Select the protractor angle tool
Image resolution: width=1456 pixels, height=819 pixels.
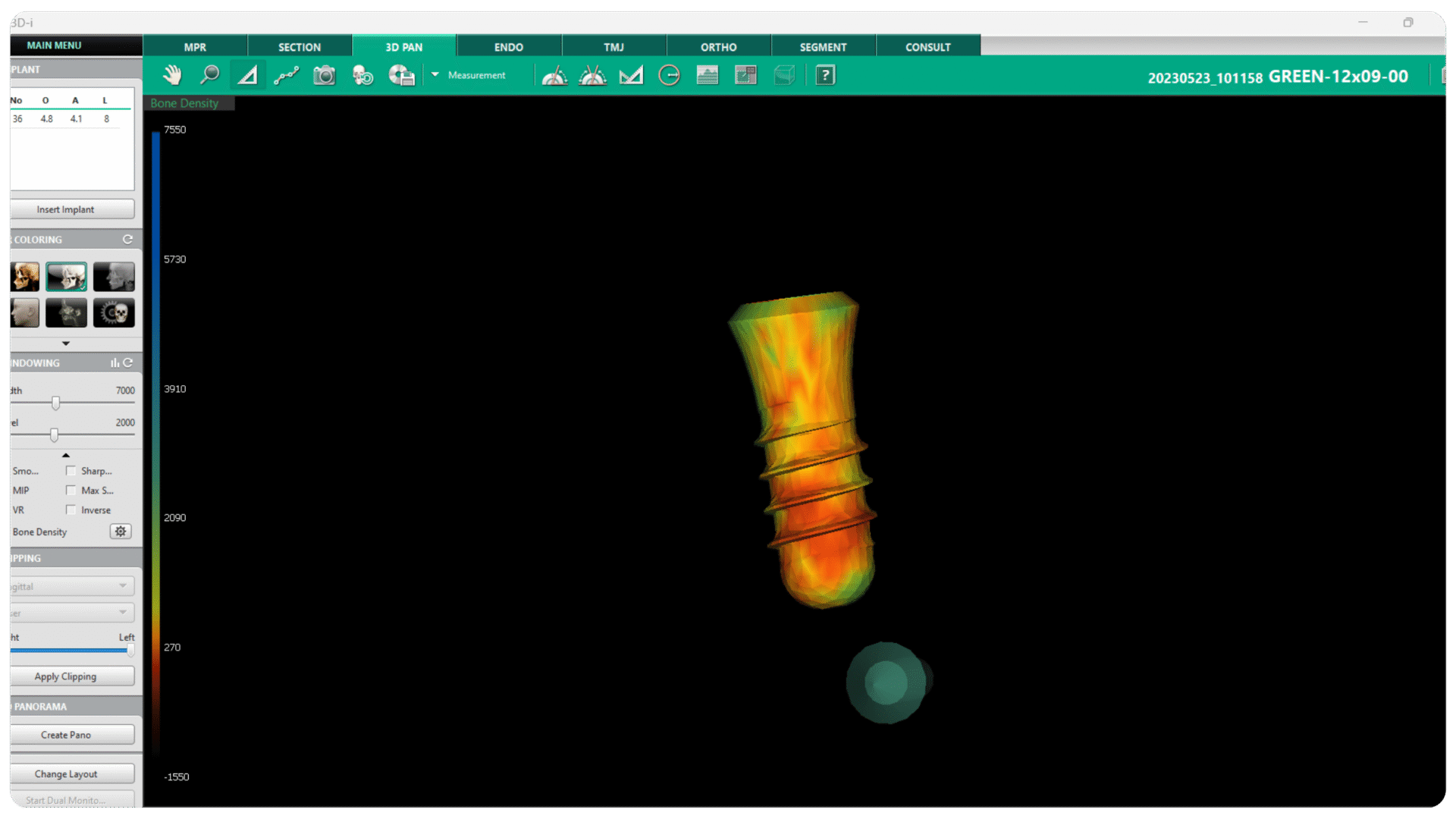pyautogui.click(x=554, y=75)
